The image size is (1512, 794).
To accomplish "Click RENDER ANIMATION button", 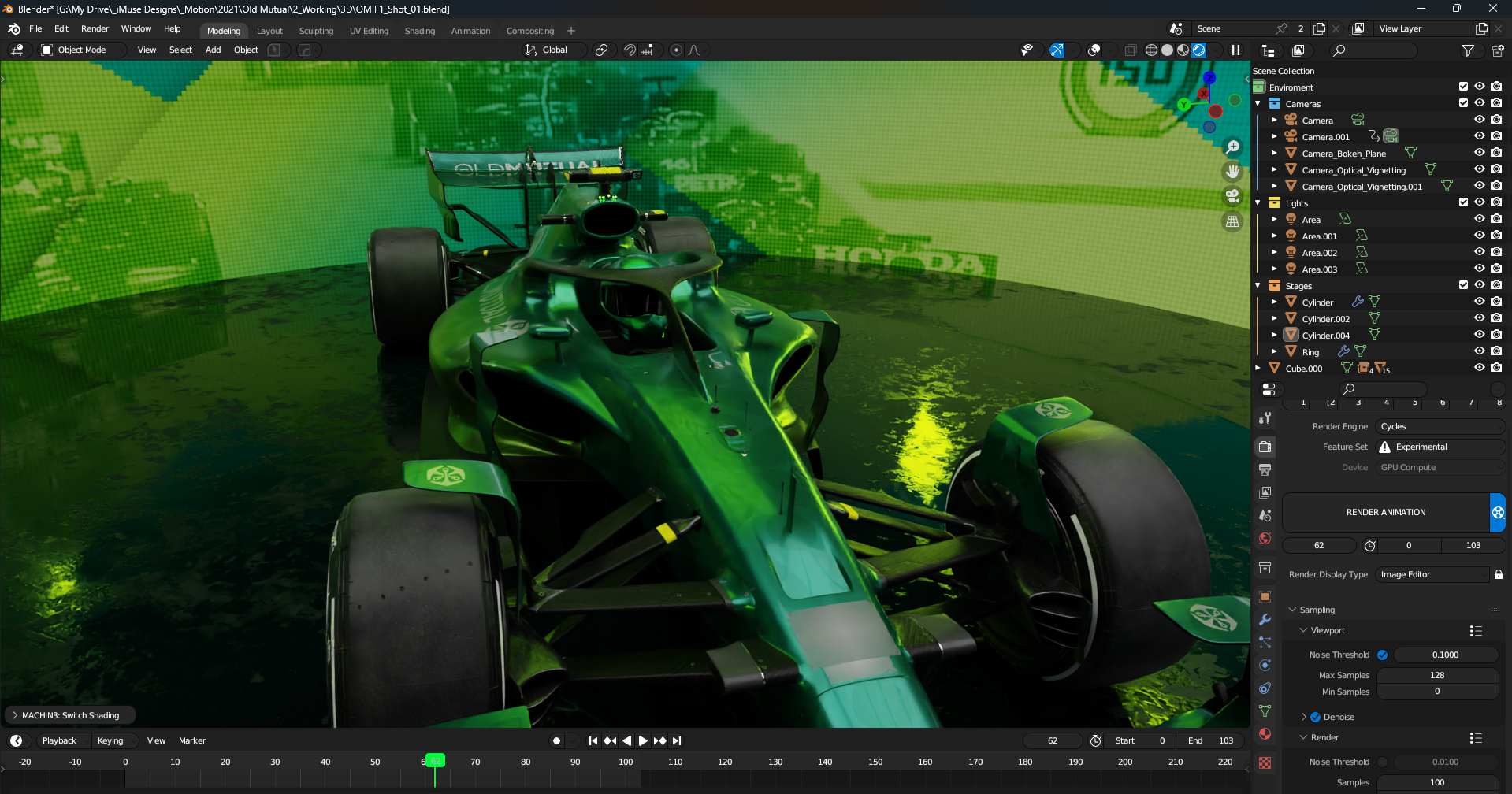I will pos(1386,512).
